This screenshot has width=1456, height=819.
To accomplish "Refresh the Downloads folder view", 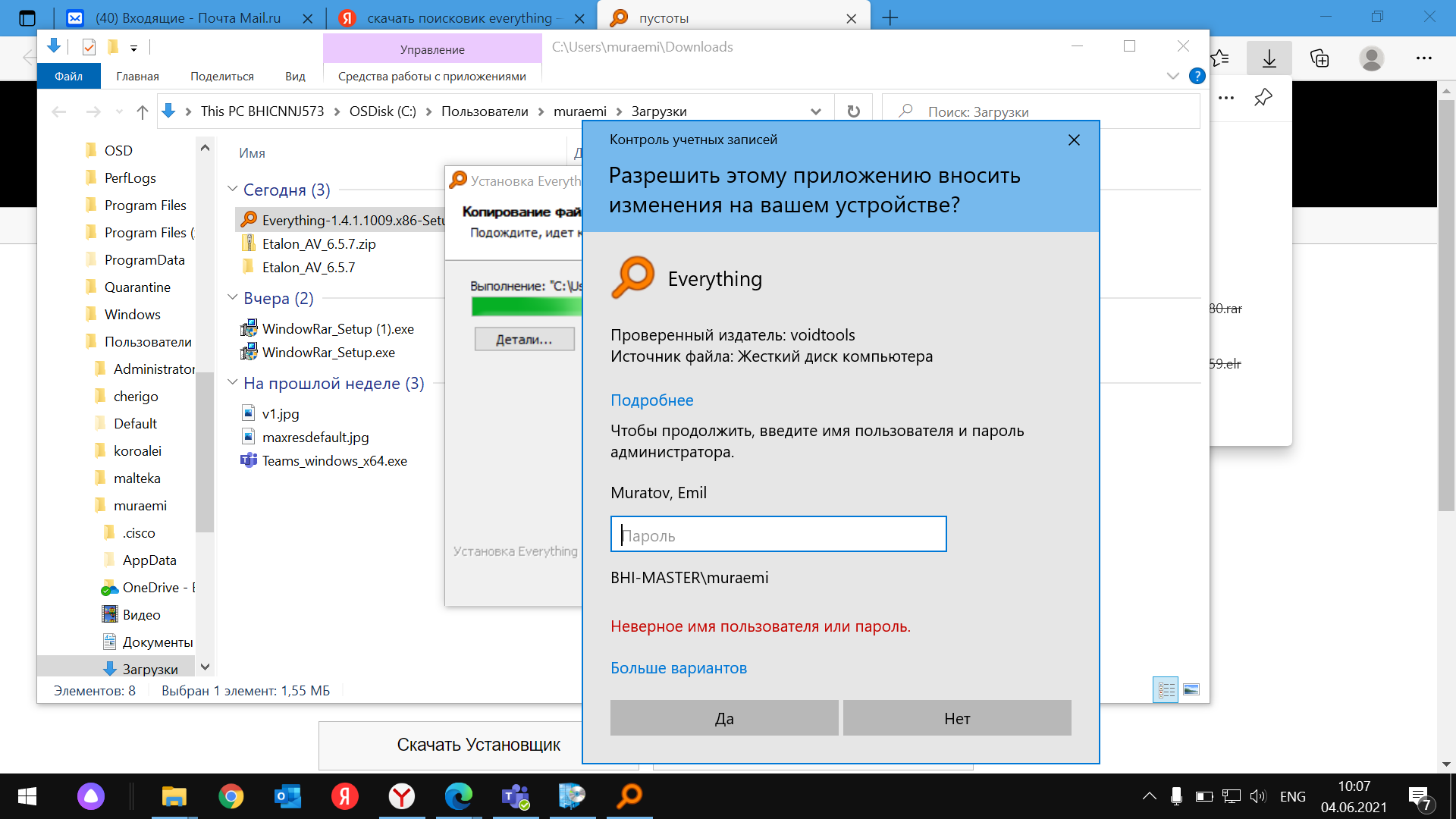I will pyautogui.click(x=853, y=111).
